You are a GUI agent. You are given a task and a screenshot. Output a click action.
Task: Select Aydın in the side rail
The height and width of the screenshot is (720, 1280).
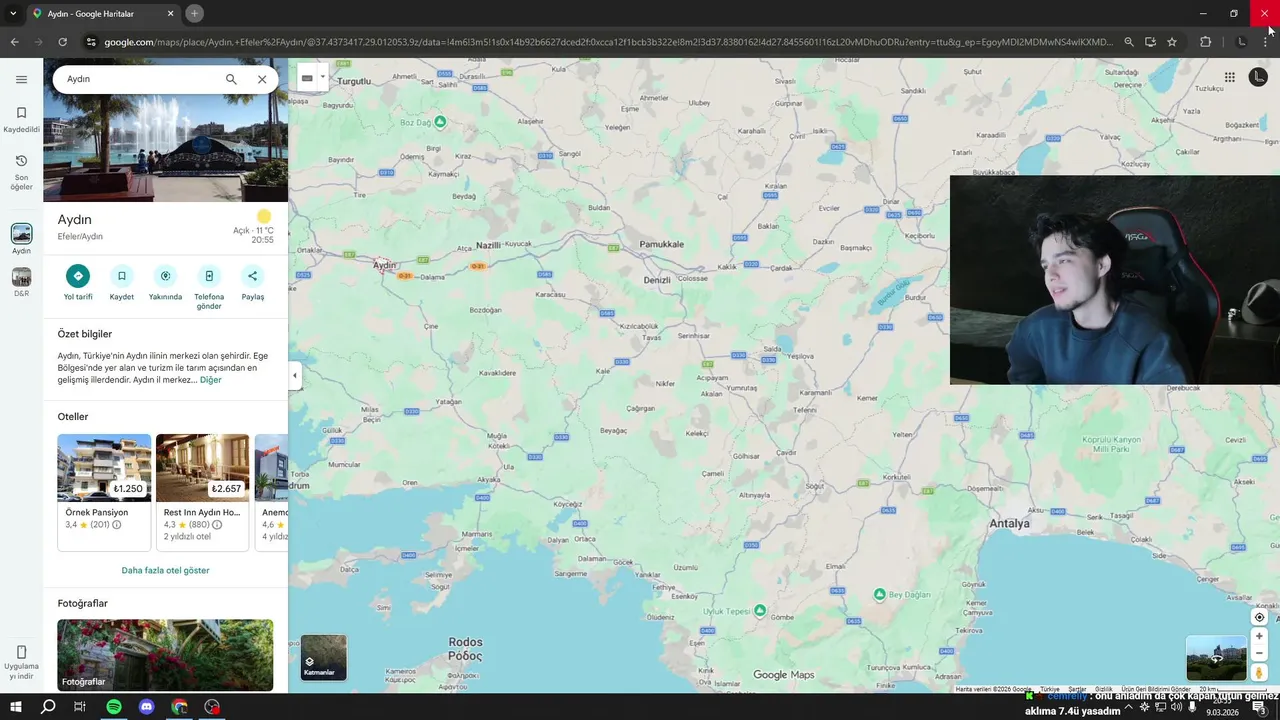tap(21, 238)
